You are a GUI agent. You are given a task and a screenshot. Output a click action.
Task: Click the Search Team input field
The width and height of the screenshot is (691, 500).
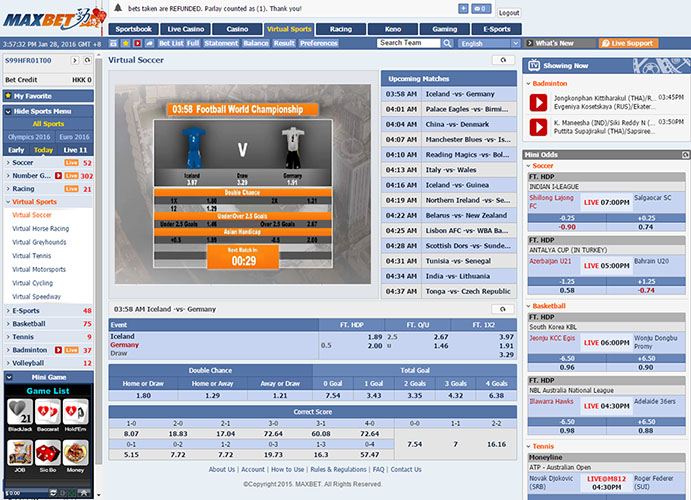pos(409,43)
